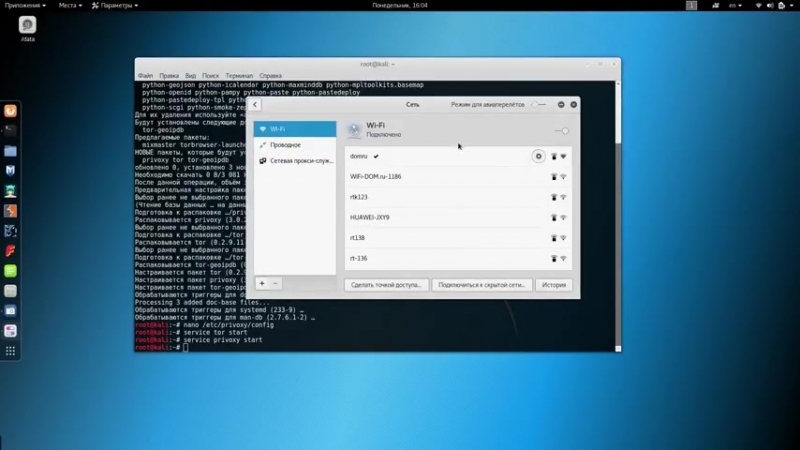Select the domru connected network
The width and height of the screenshot is (800, 450).
pyautogui.click(x=458, y=156)
